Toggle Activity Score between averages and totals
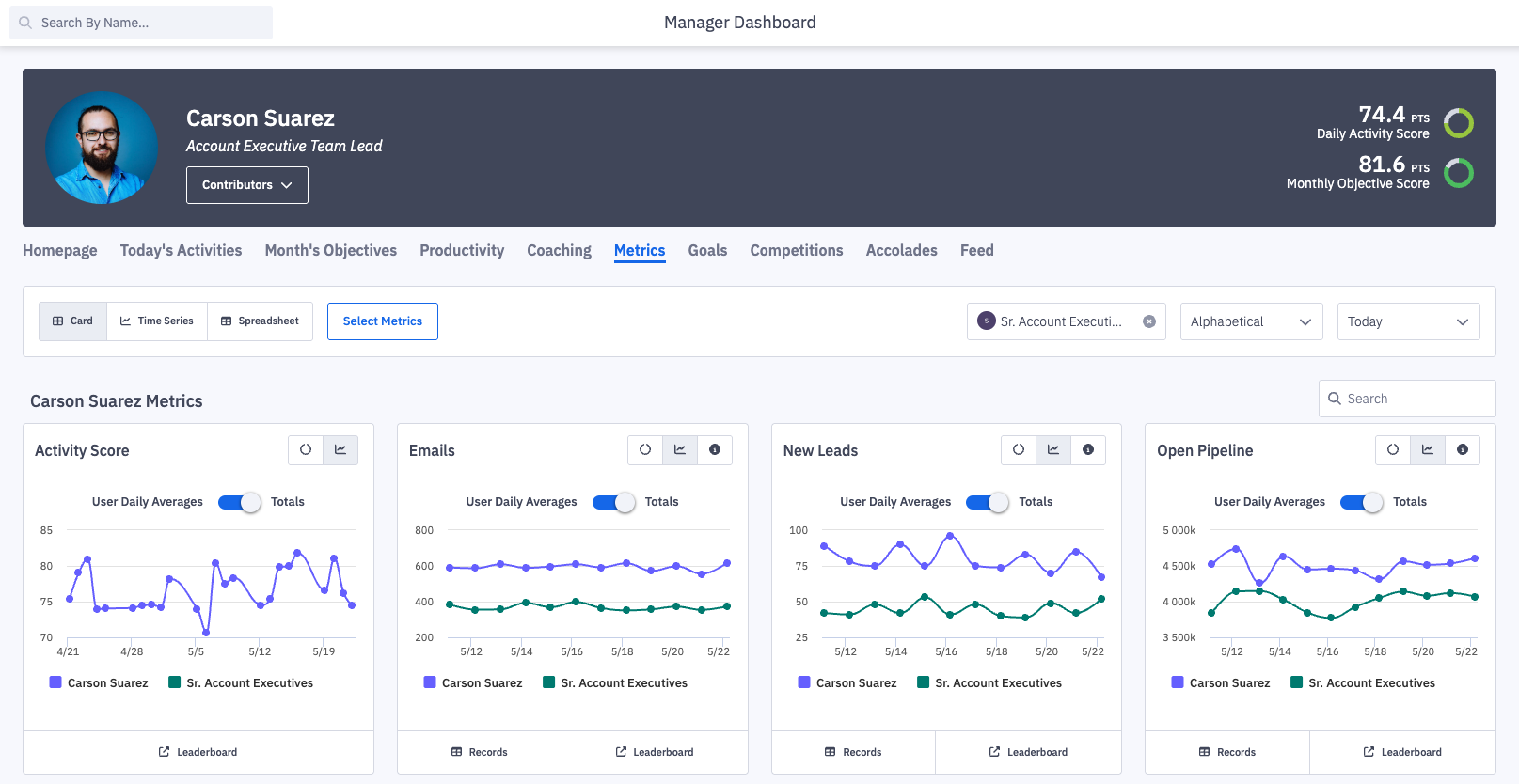The height and width of the screenshot is (784, 1519). (x=239, y=502)
